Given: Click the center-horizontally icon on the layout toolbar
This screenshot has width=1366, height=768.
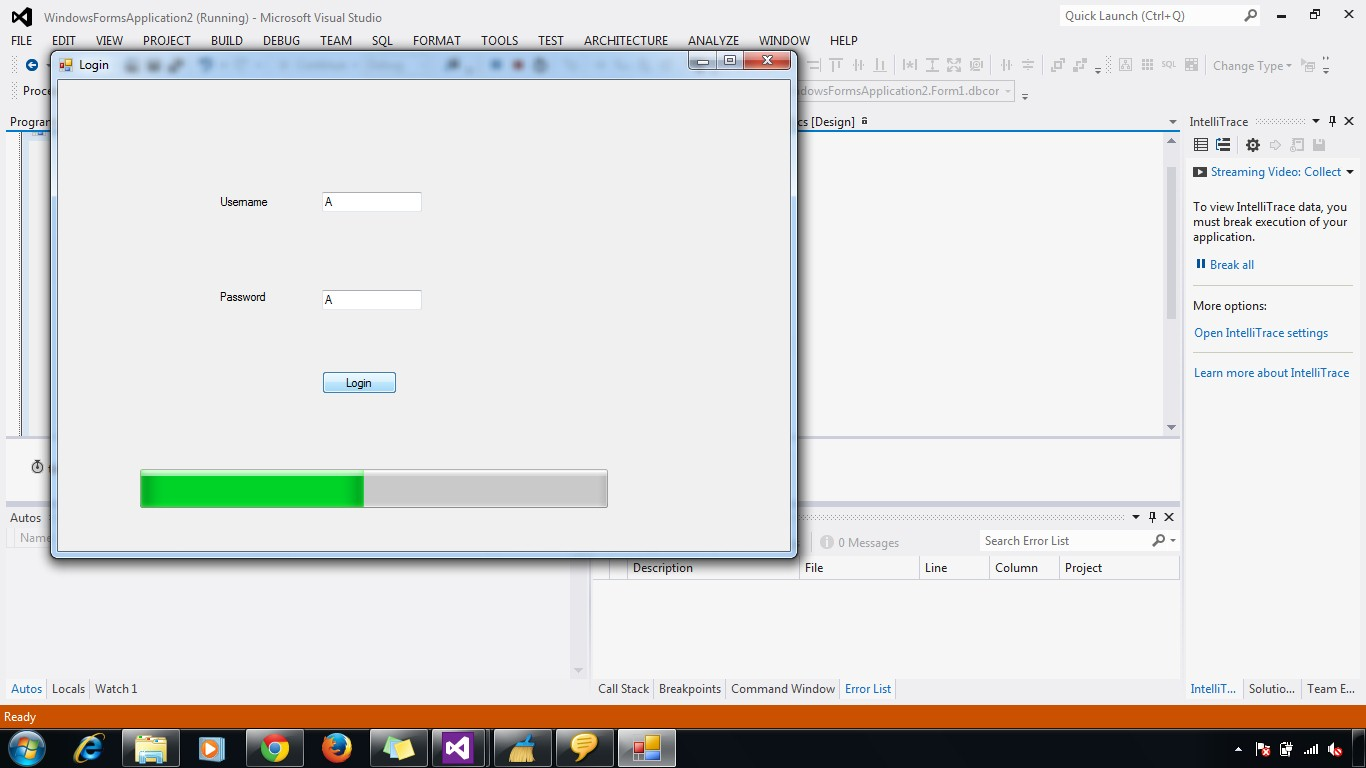Looking at the screenshot, I should point(1007,65).
